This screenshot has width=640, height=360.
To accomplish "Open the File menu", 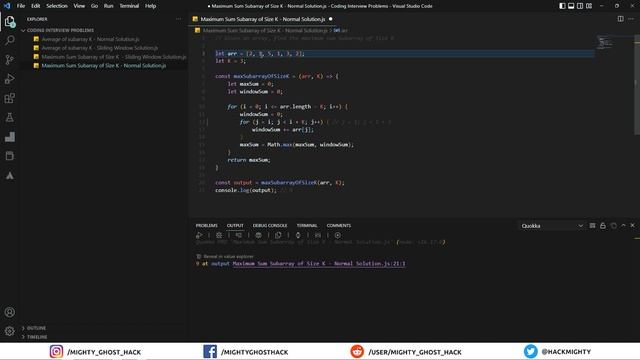I will coord(21,6).
